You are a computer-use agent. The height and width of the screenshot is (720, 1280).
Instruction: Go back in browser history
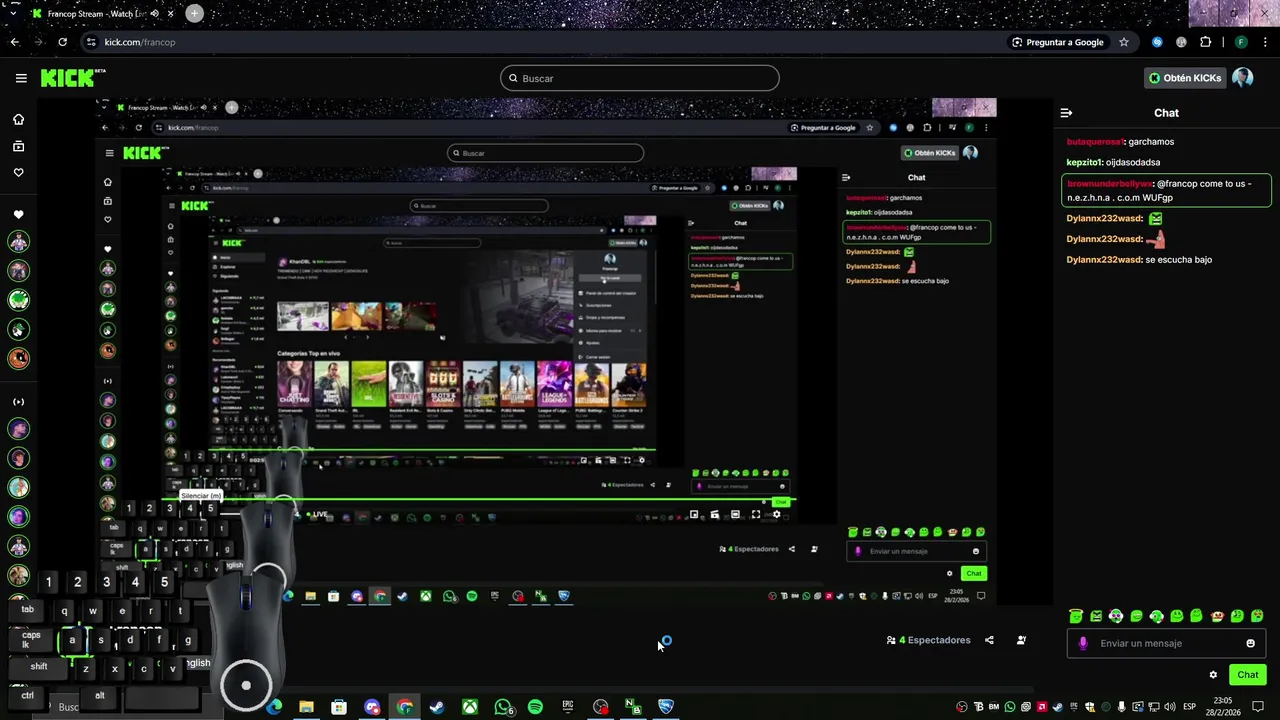pyautogui.click(x=14, y=42)
